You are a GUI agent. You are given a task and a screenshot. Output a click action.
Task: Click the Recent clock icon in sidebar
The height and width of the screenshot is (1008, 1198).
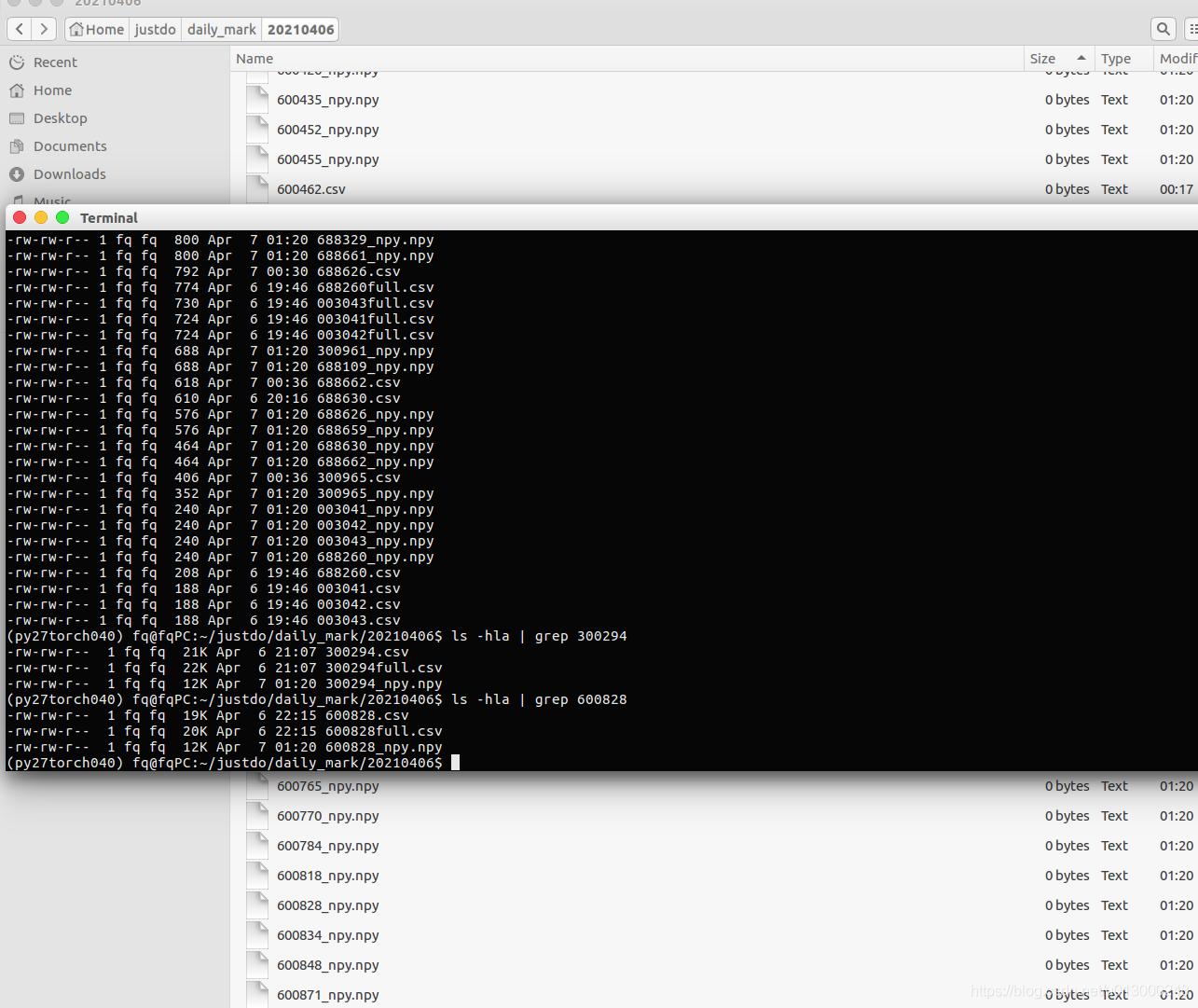[17, 62]
